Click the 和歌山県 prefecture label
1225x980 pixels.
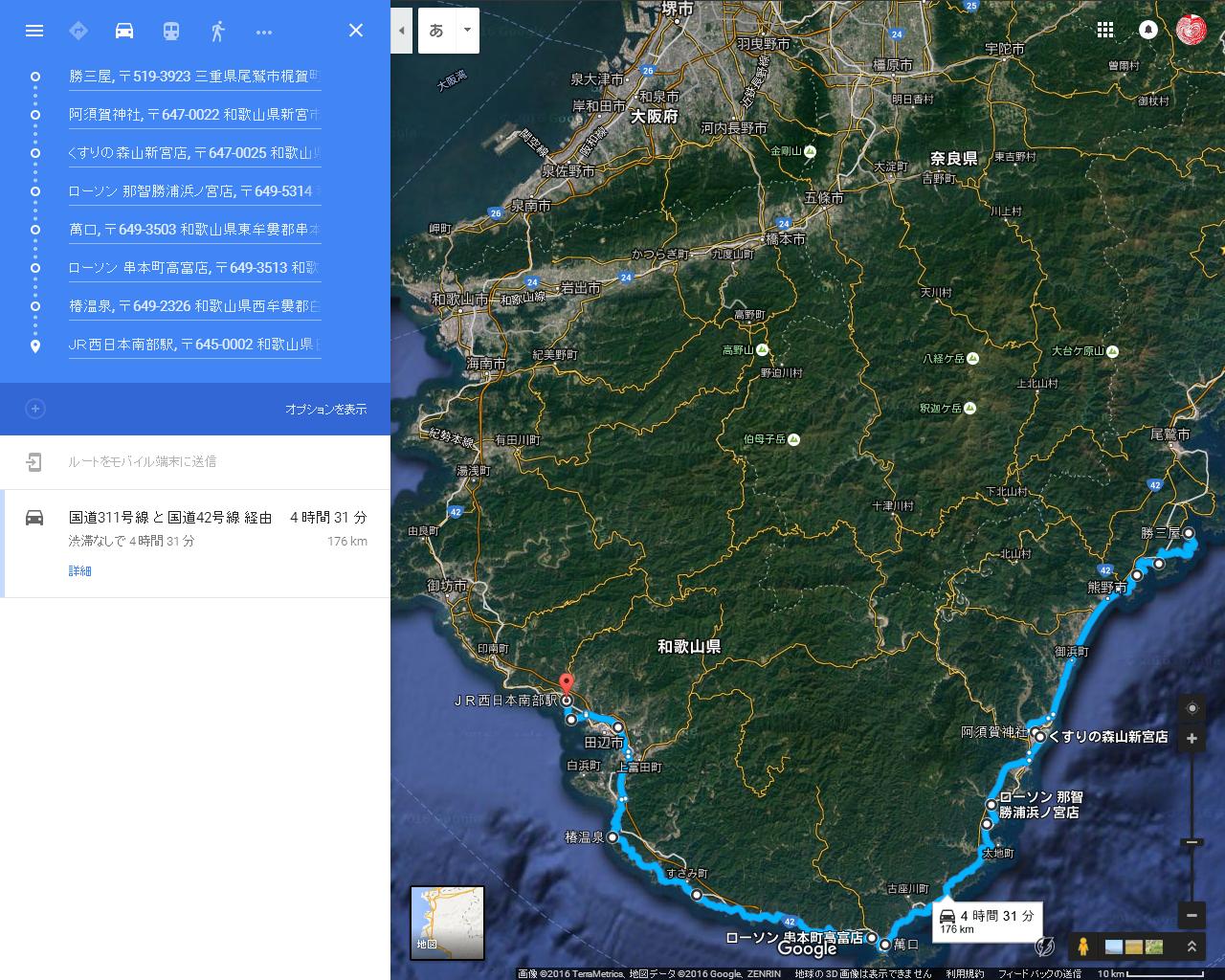689,647
